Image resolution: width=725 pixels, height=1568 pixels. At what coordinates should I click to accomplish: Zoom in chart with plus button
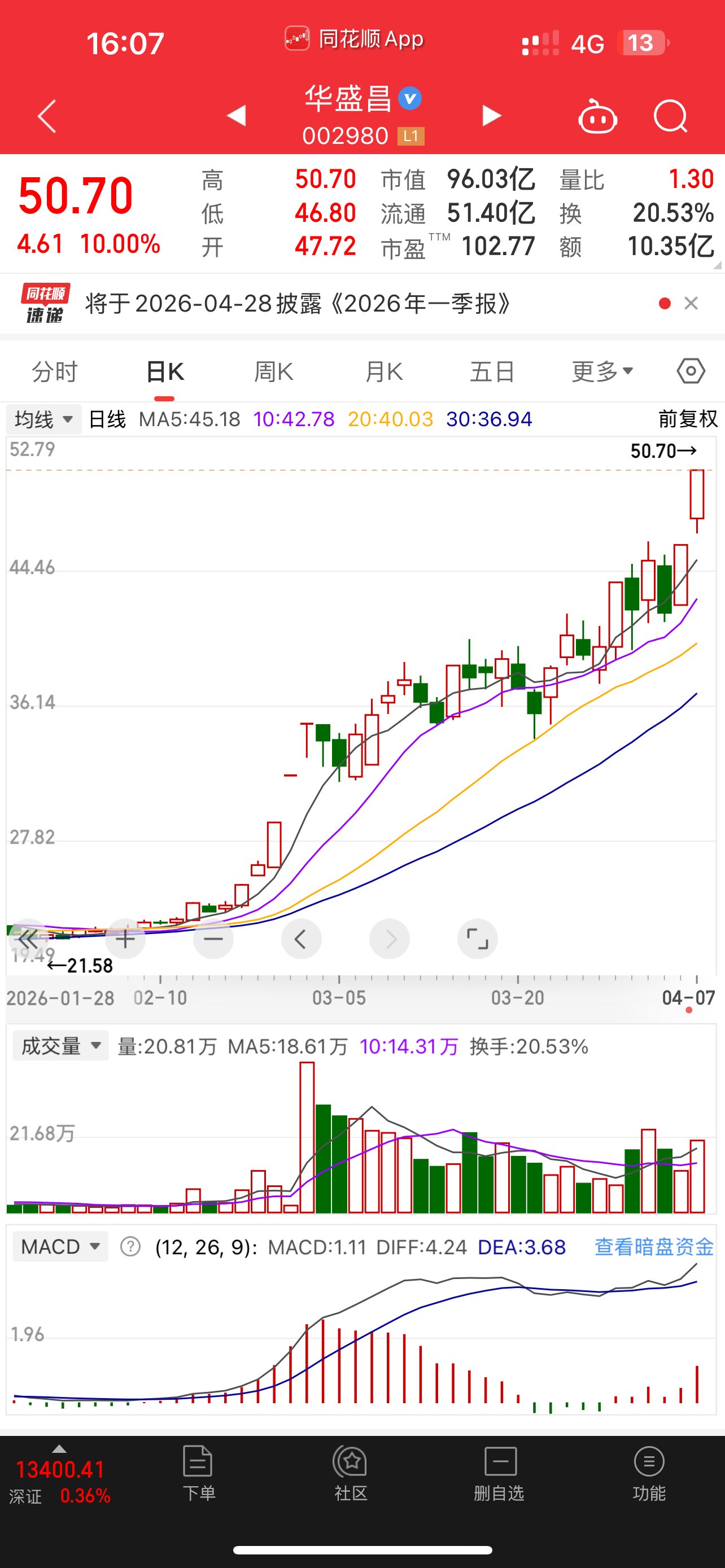click(x=125, y=939)
